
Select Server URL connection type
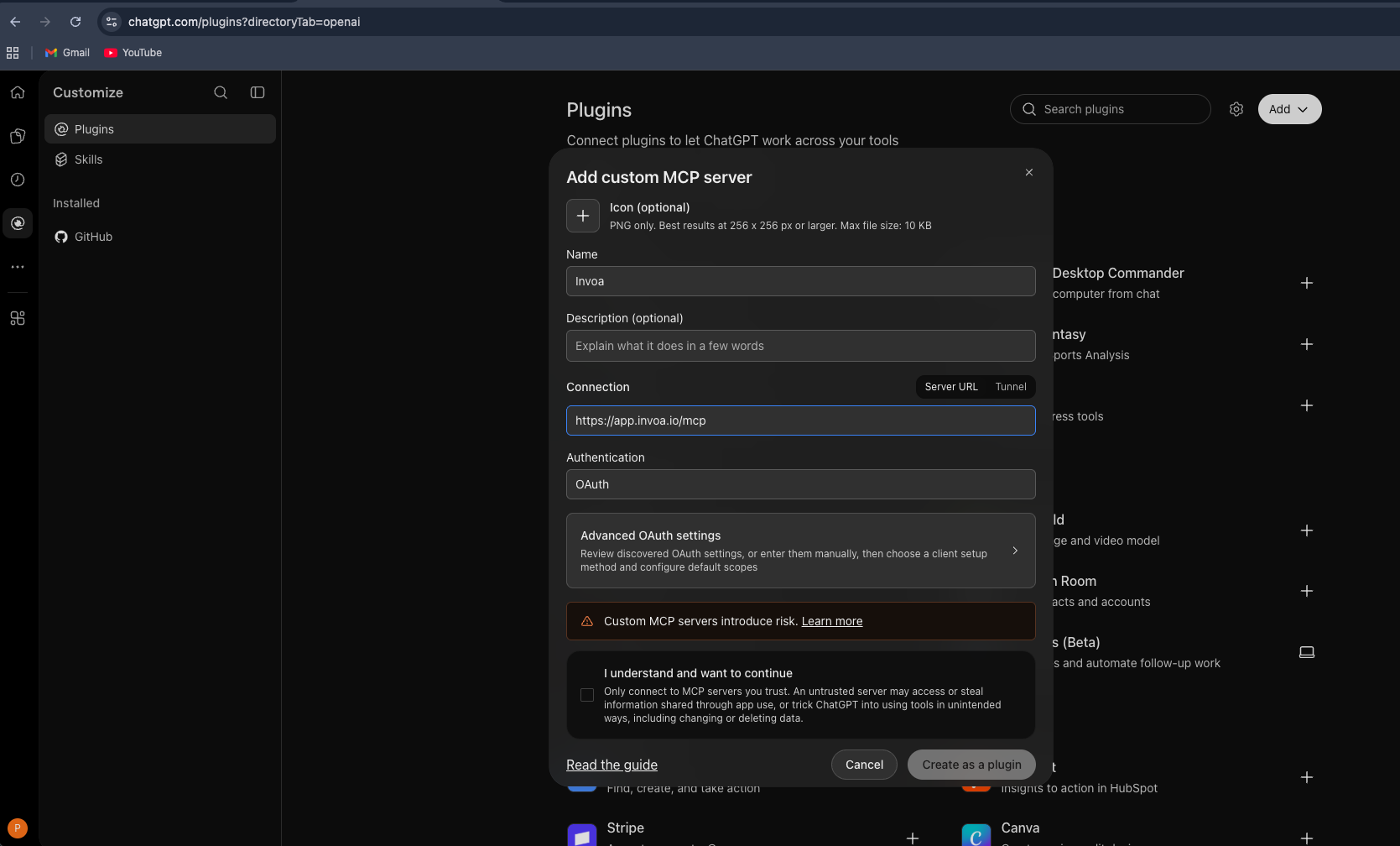951,387
